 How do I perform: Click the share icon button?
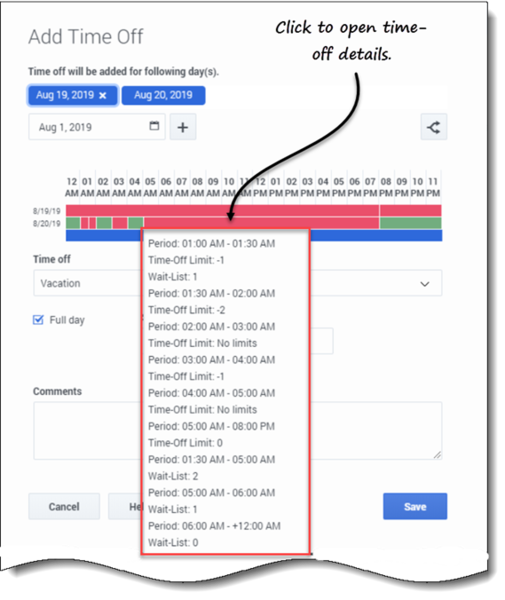tap(434, 127)
